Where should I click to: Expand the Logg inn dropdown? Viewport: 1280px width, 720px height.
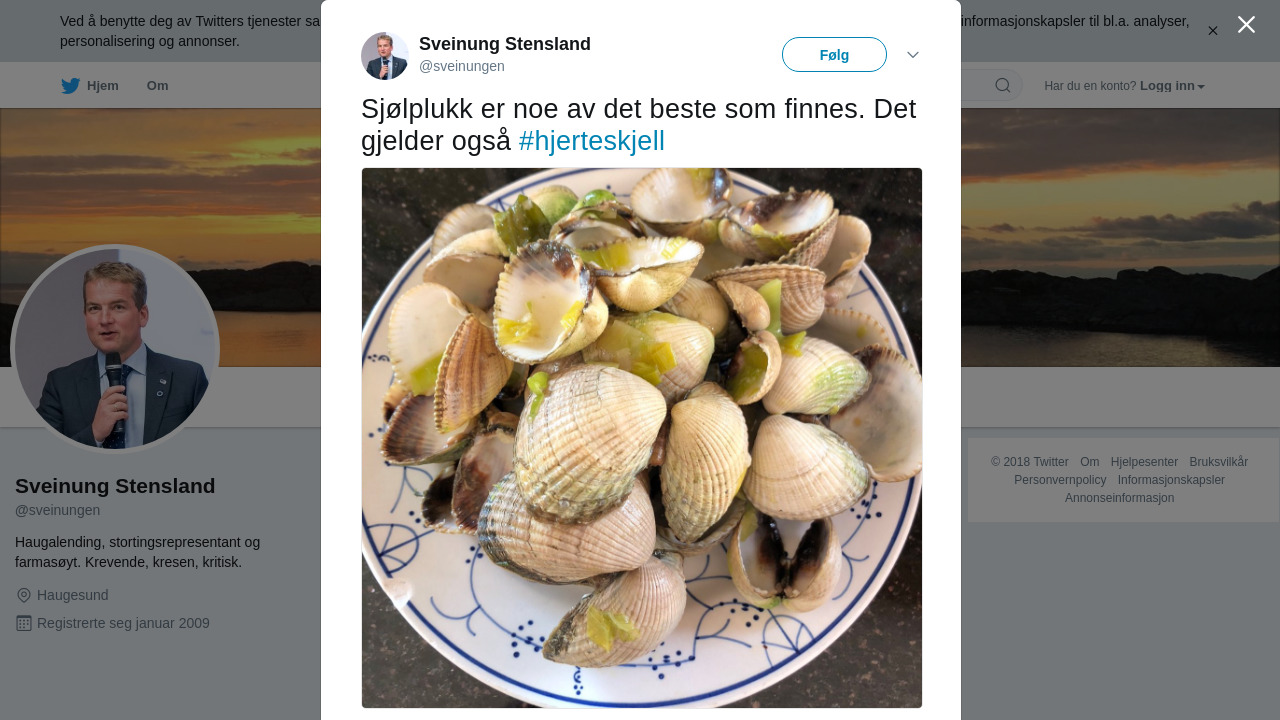1173,86
